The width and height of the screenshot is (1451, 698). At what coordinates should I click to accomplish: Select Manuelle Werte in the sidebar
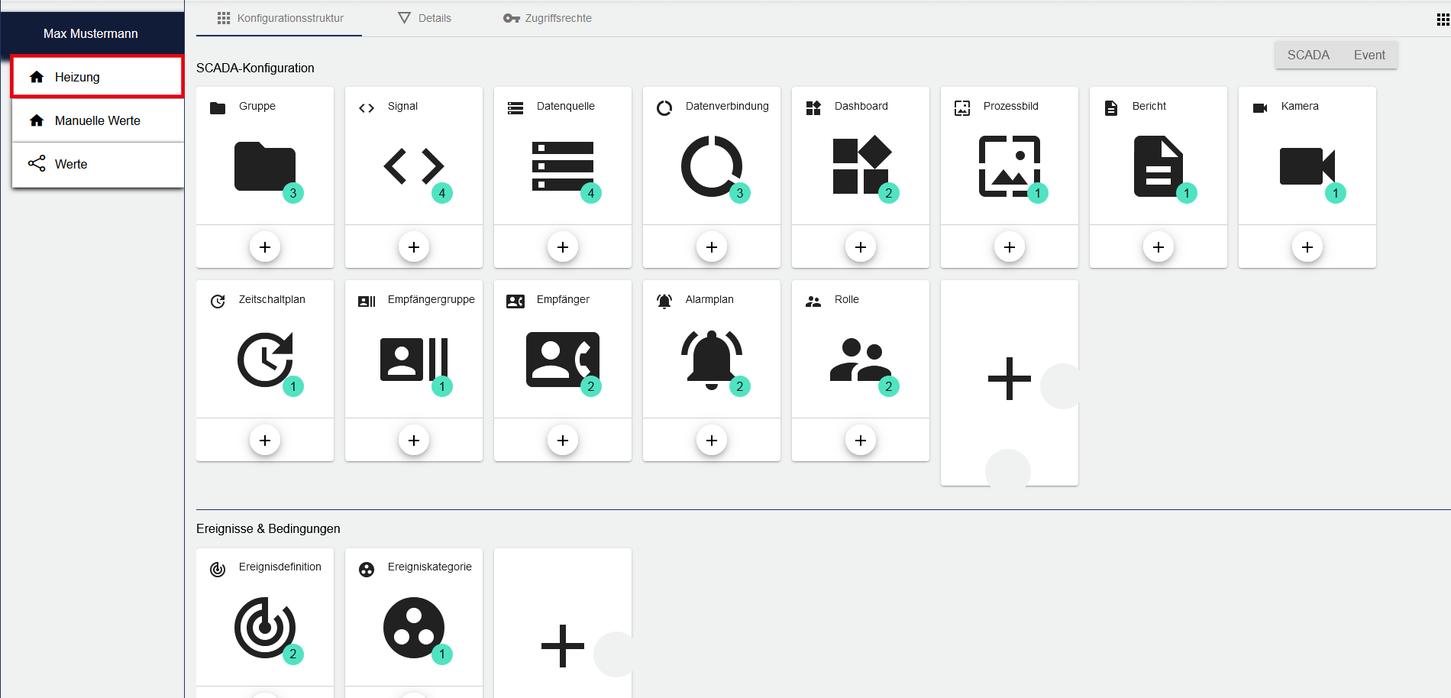tap(97, 121)
